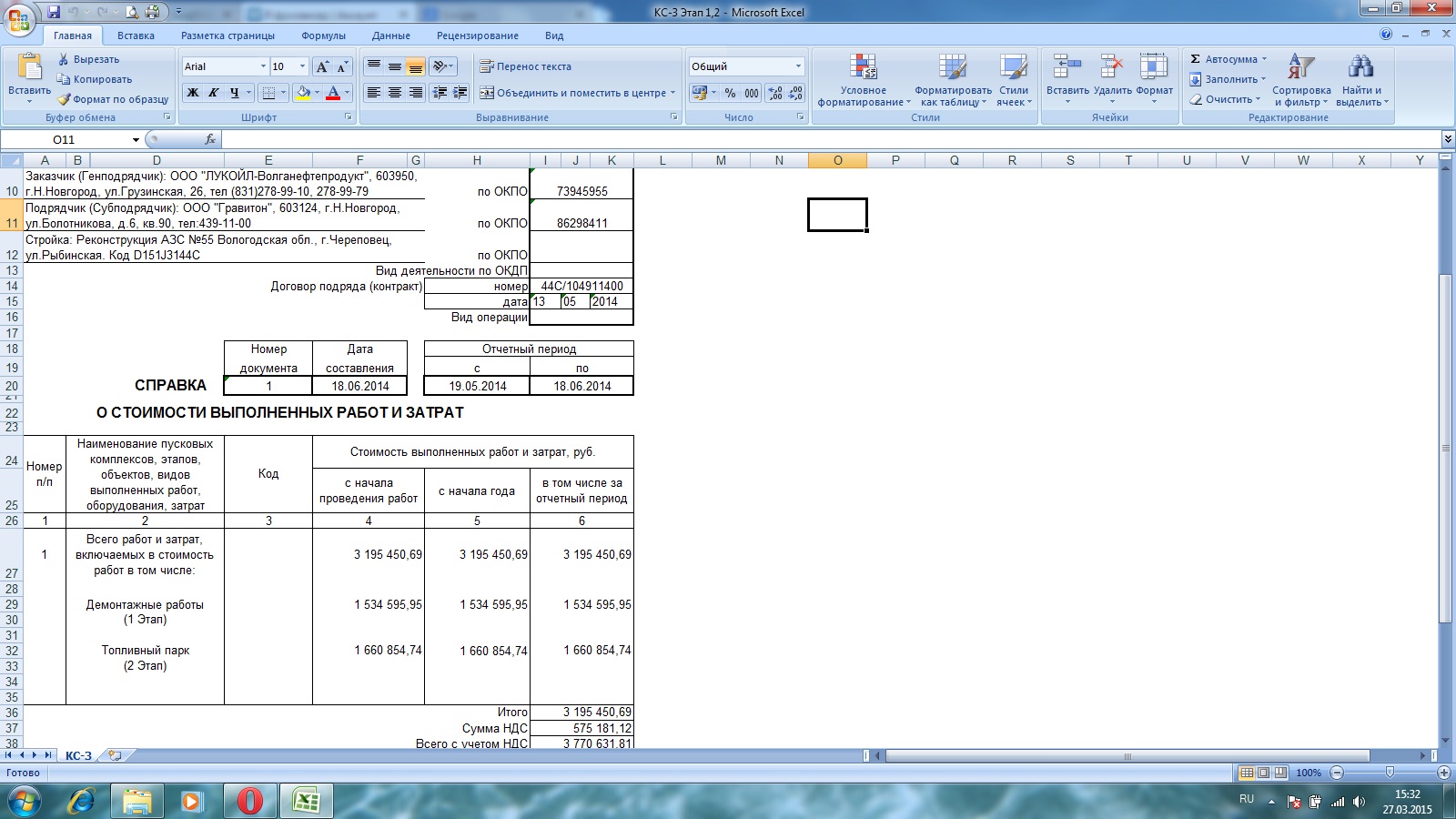Screen dimensions: 1456x819
Task: Expand Объединить и поместить в центре arrow
Action: click(673, 93)
